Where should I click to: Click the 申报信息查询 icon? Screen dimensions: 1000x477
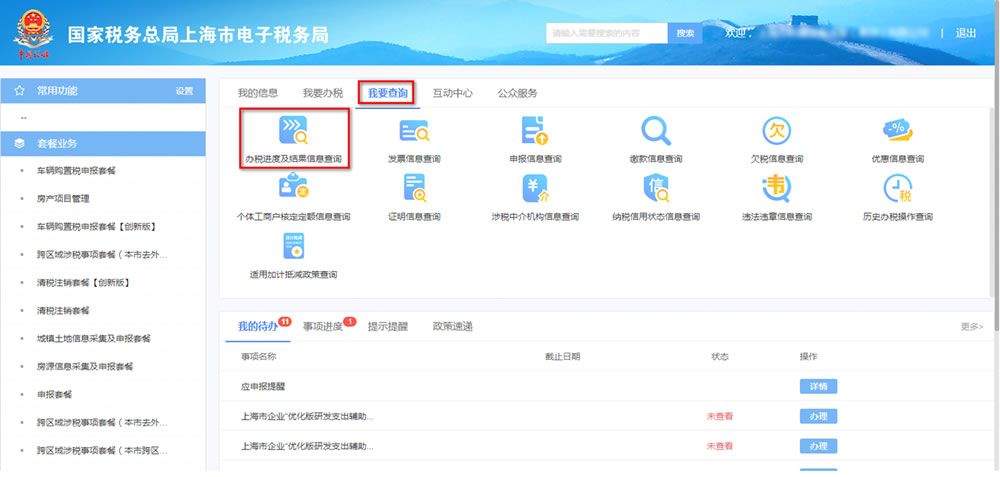(x=535, y=131)
